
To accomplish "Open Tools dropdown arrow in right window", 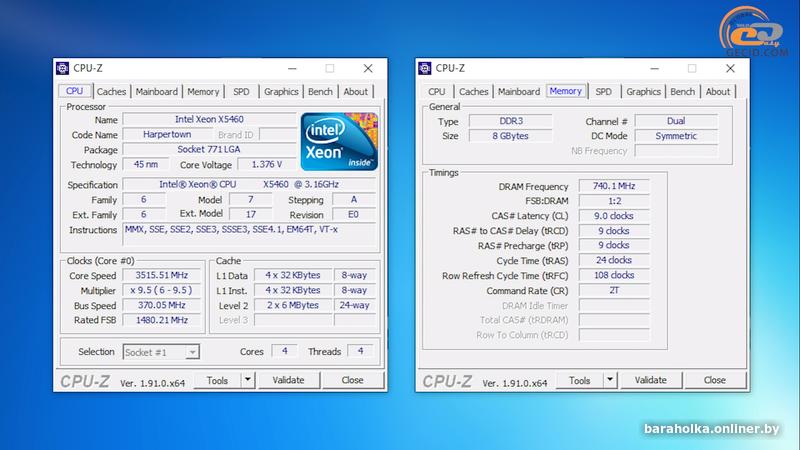I will point(610,380).
